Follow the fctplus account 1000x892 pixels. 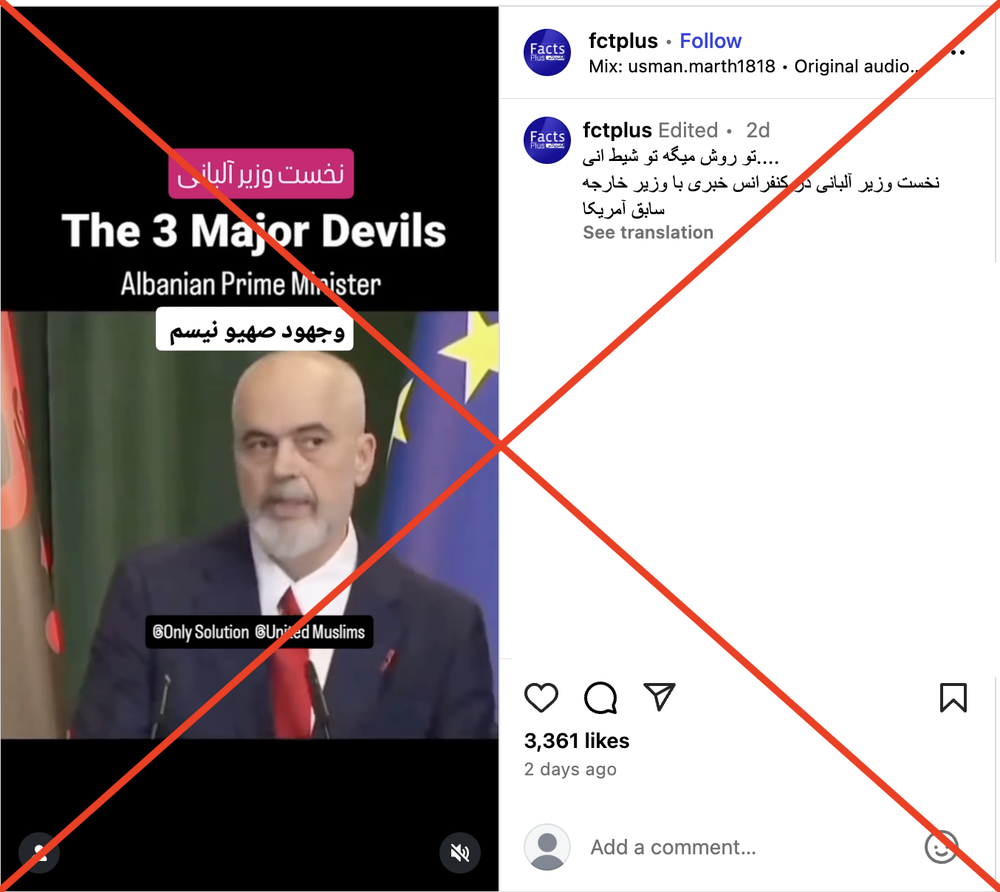710,41
